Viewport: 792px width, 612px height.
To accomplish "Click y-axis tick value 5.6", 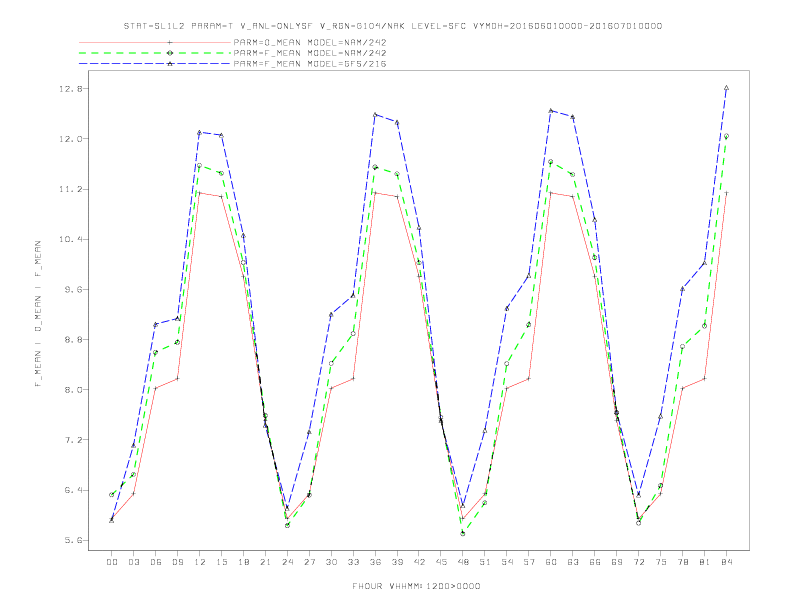I will (73, 540).
